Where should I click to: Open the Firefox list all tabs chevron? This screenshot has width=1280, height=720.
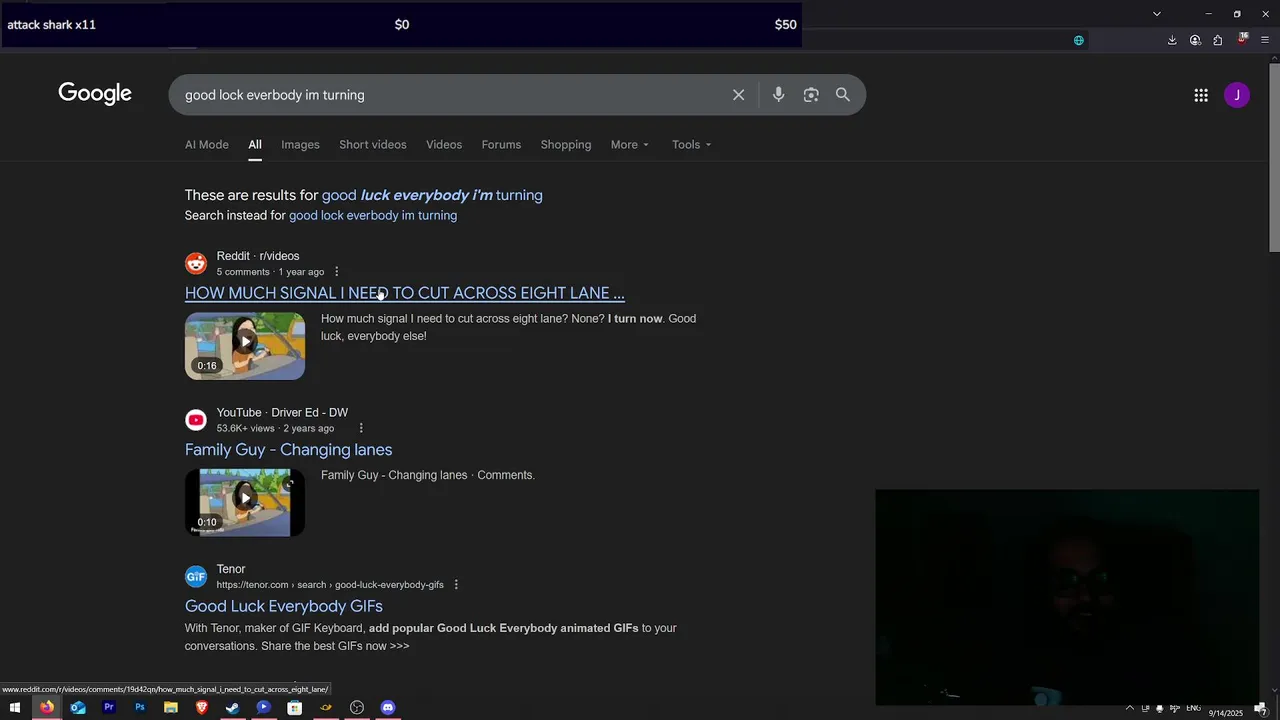point(1157,14)
